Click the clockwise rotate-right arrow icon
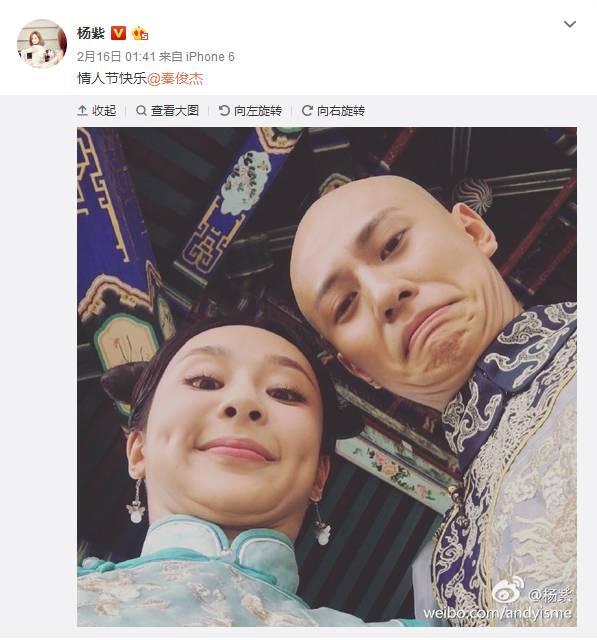Image resolution: width=597 pixels, height=640 pixels. [307, 111]
